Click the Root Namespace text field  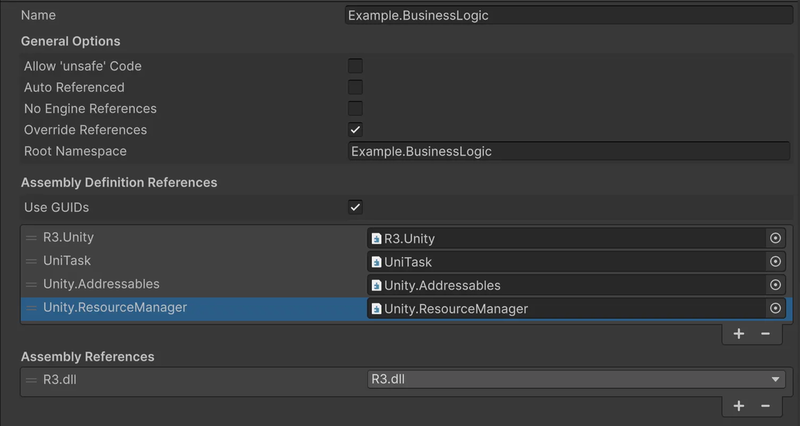click(569, 152)
